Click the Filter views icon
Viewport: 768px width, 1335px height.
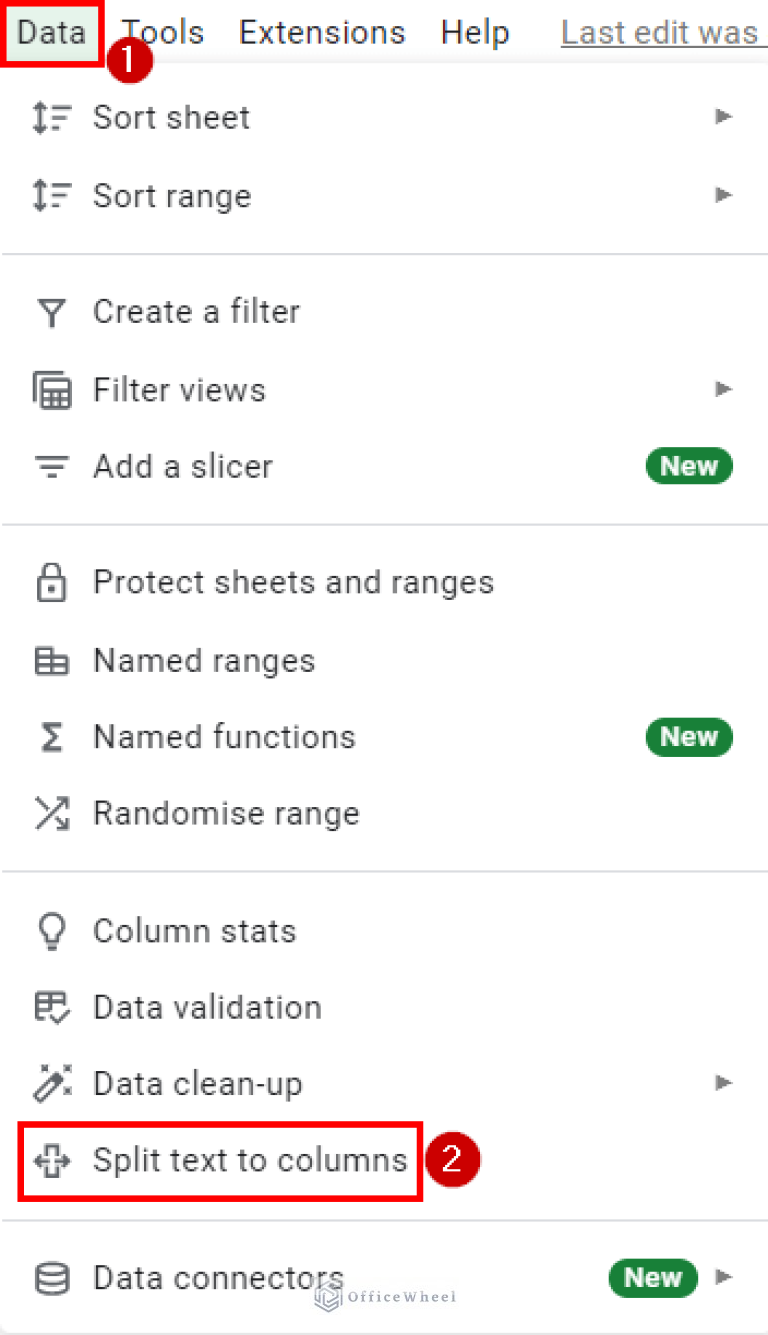[x=51, y=390]
